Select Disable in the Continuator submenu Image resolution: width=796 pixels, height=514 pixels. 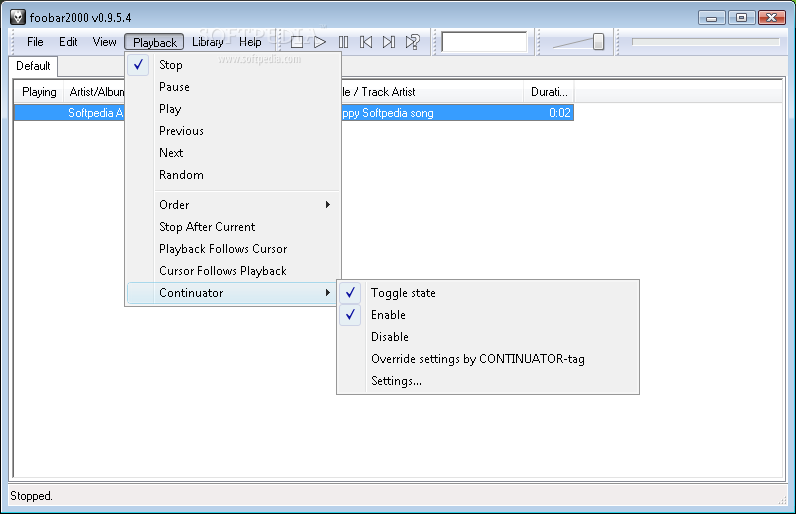tap(488, 337)
